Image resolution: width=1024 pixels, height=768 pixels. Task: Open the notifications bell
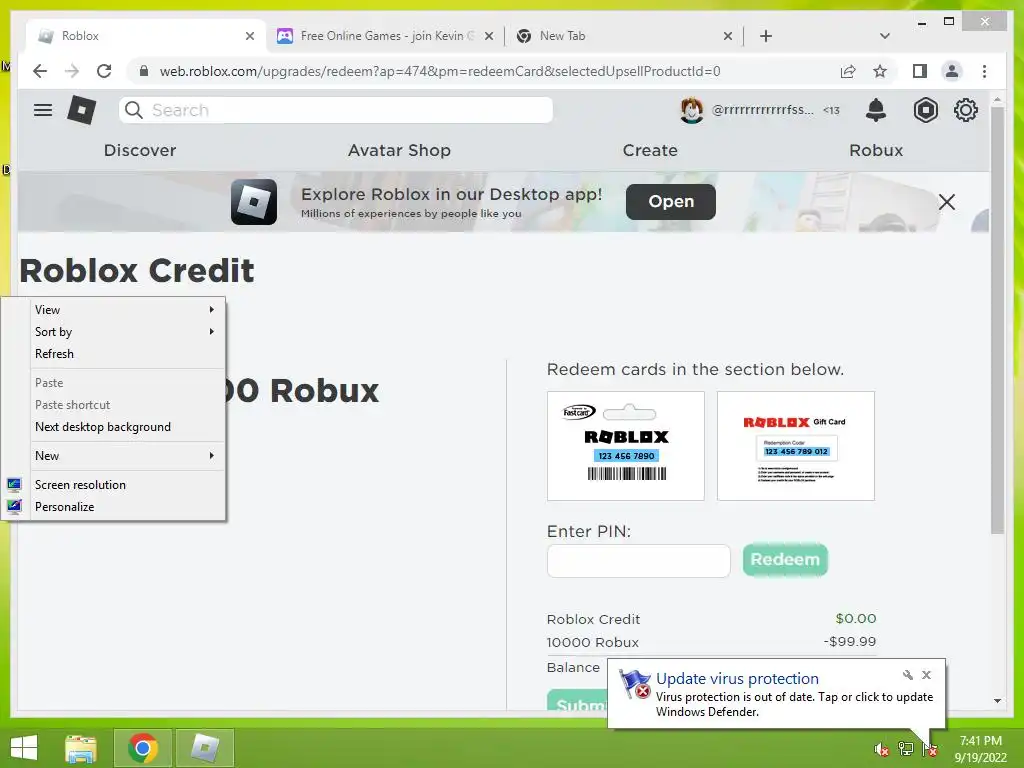coord(876,110)
